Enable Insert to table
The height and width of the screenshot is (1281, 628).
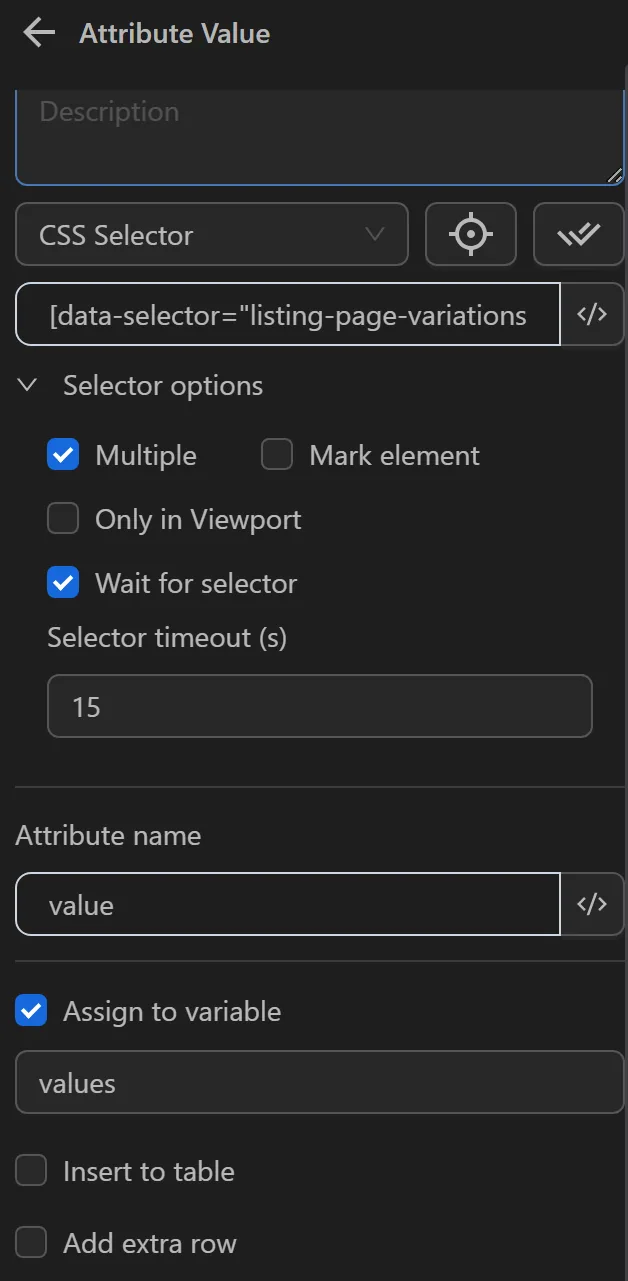31,1170
